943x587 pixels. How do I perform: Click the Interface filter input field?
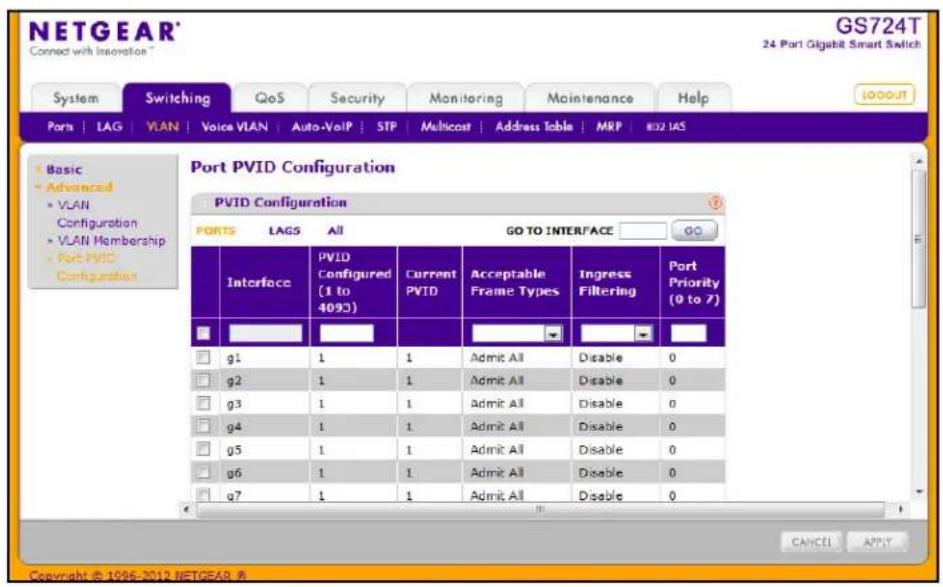[x=265, y=333]
